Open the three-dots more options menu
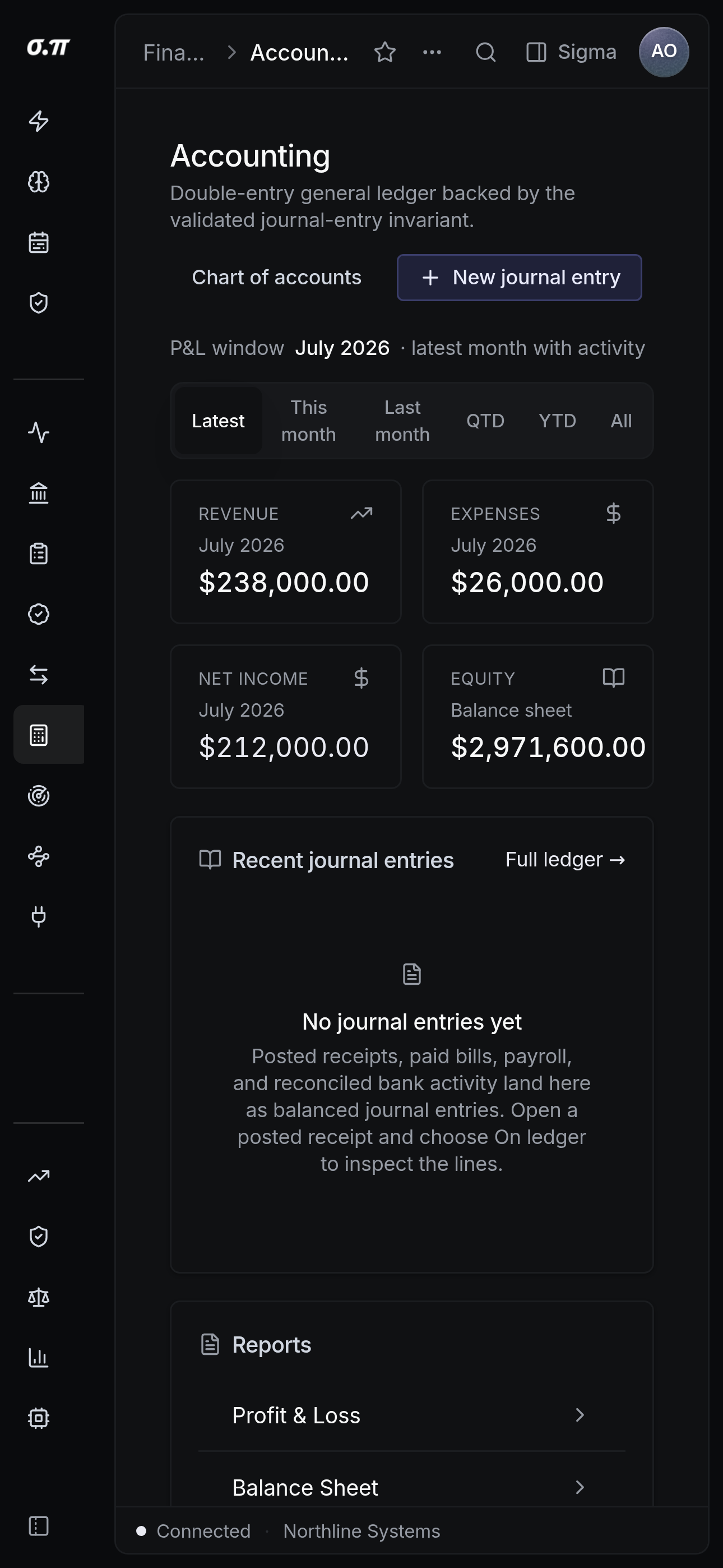The width and height of the screenshot is (723, 1568). (432, 52)
